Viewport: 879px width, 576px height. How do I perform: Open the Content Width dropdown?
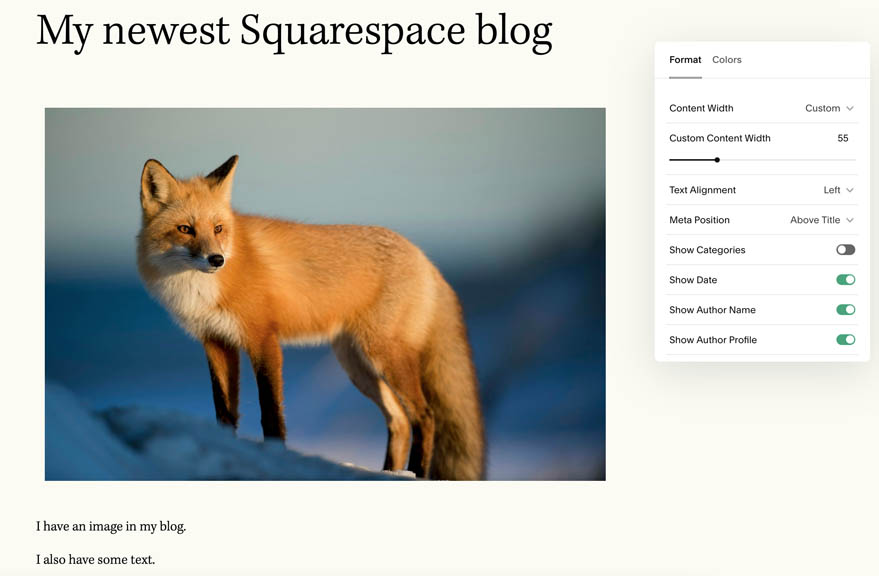pos(829,108)
